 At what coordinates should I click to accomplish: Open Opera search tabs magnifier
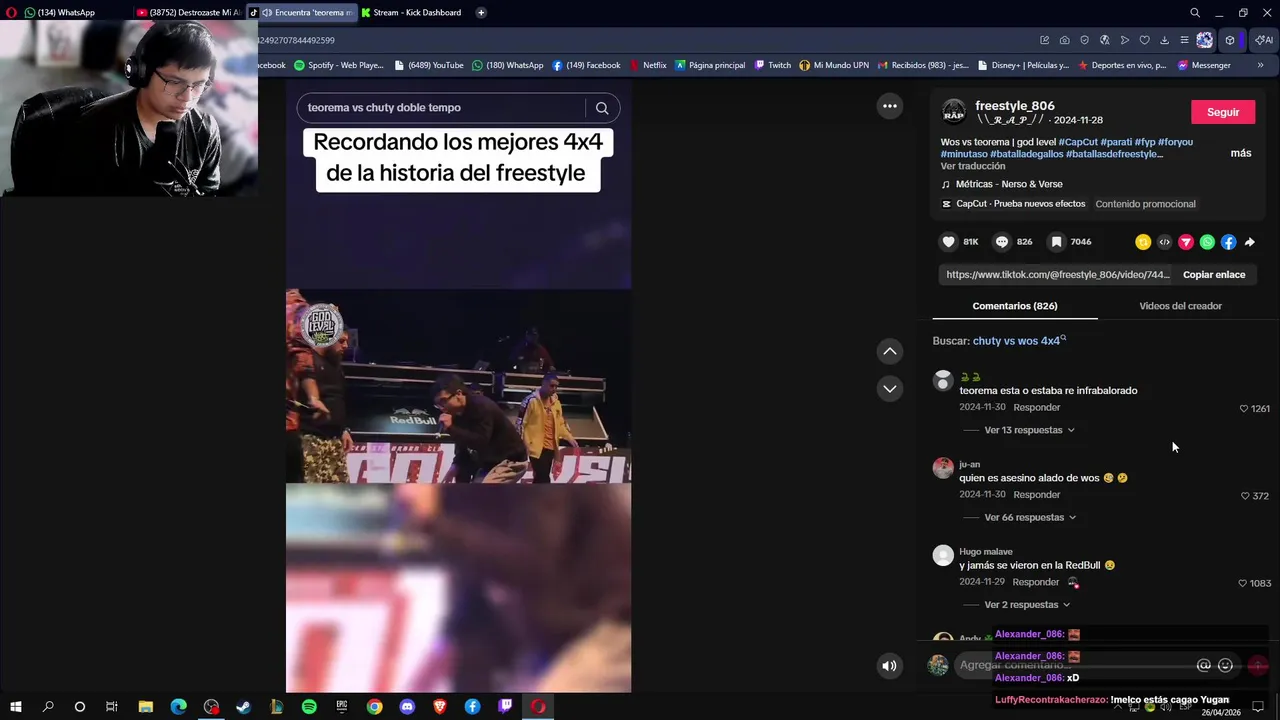[x=1195, y=13]
